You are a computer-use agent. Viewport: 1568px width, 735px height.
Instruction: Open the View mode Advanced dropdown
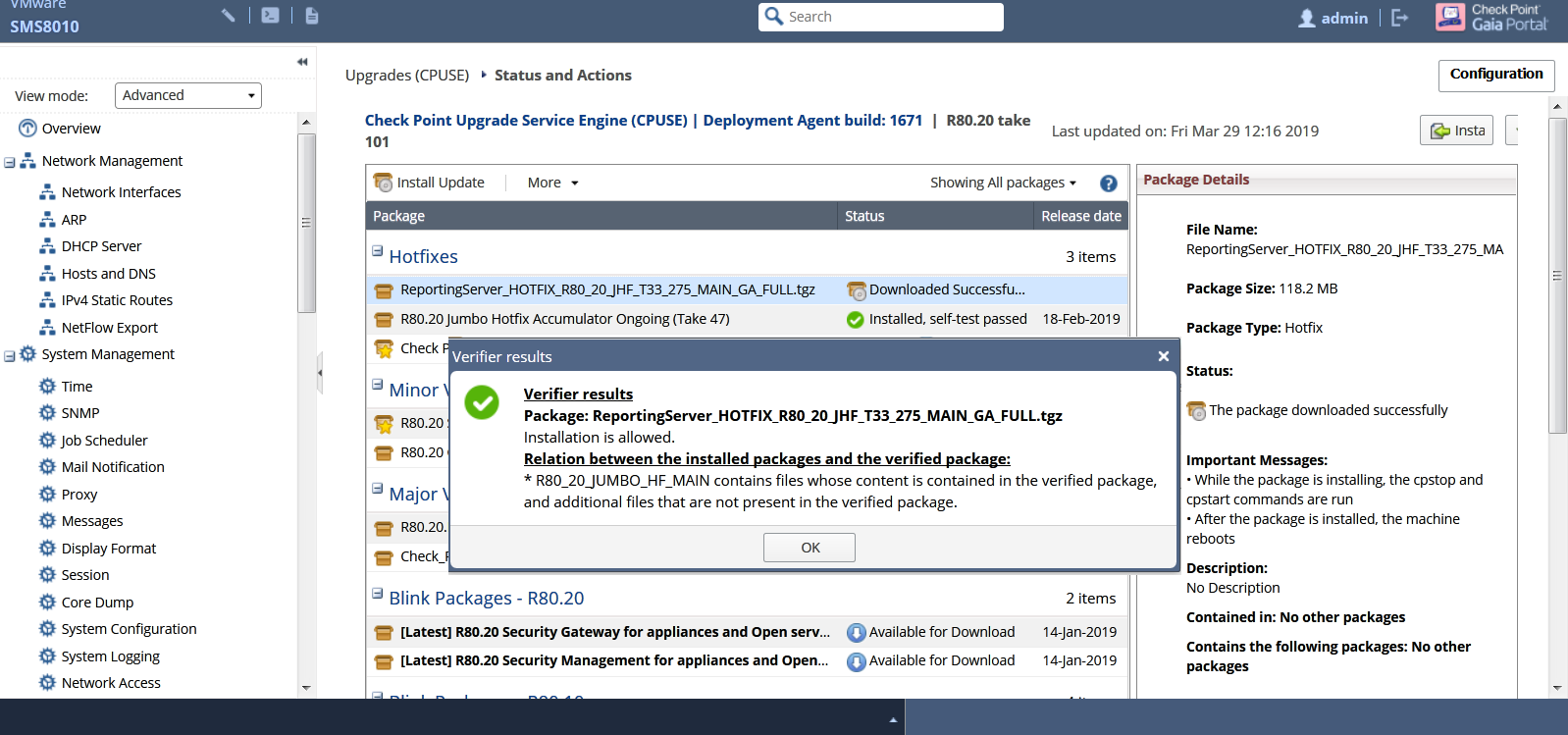tap(188, 95)
